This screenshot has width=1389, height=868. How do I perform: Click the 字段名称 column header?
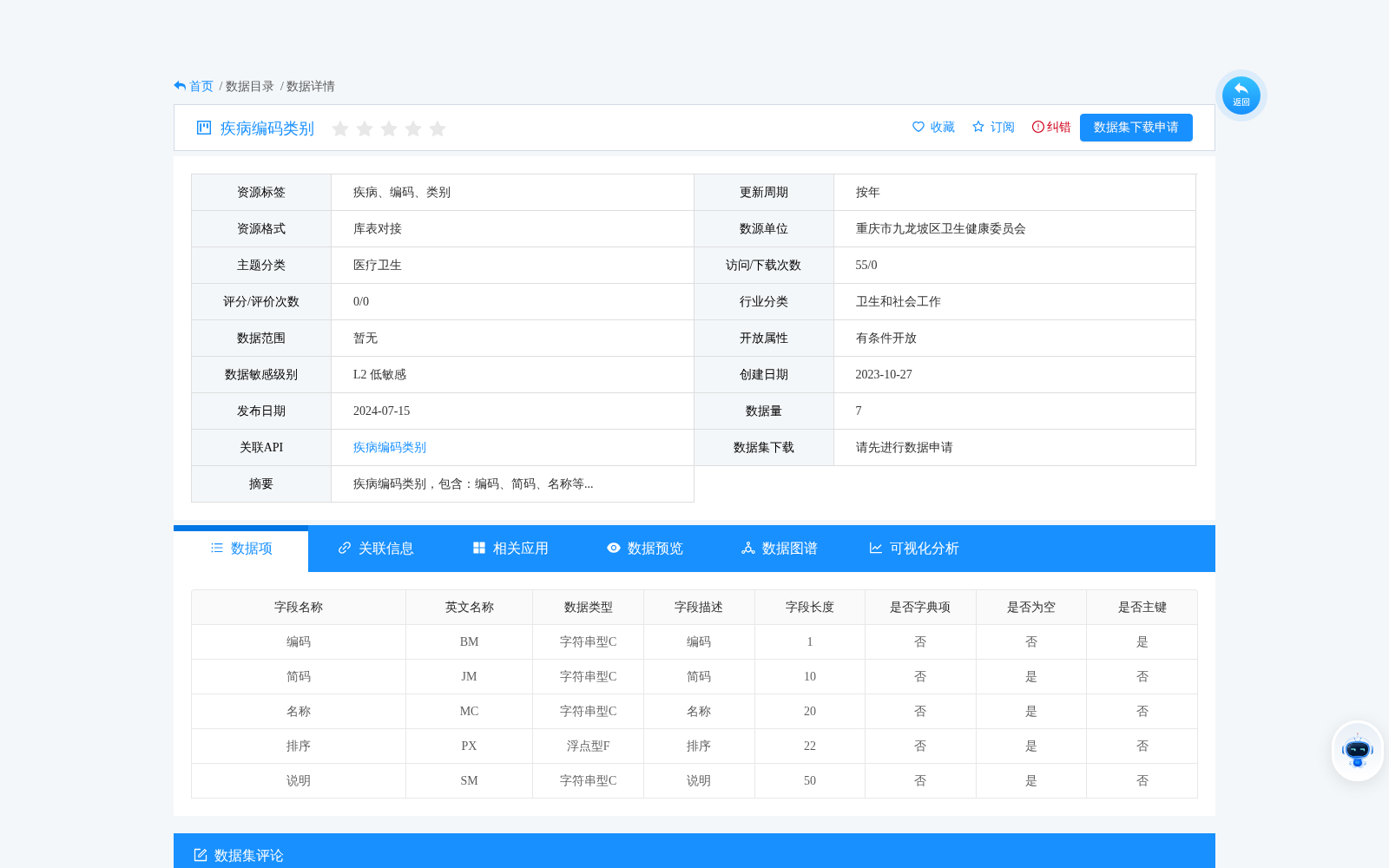coord(299,607)
